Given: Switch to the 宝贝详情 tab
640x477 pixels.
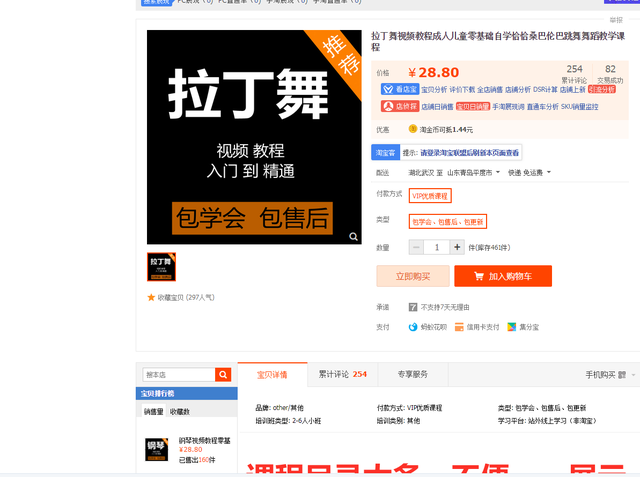Looking at the screenshot, I should [272, 375].
